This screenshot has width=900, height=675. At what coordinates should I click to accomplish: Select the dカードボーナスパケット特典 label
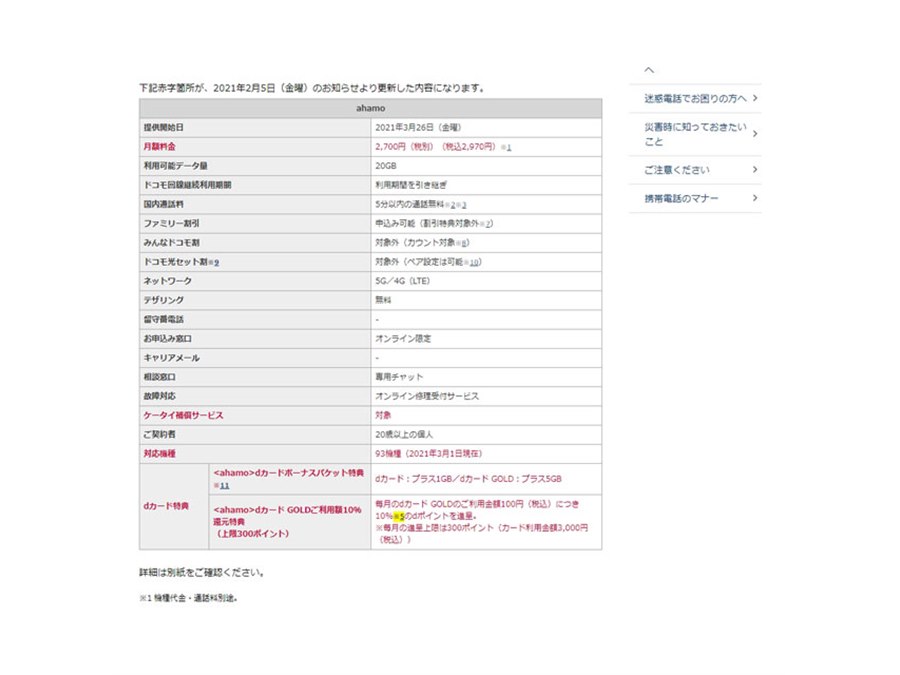[x=289, y=473]
